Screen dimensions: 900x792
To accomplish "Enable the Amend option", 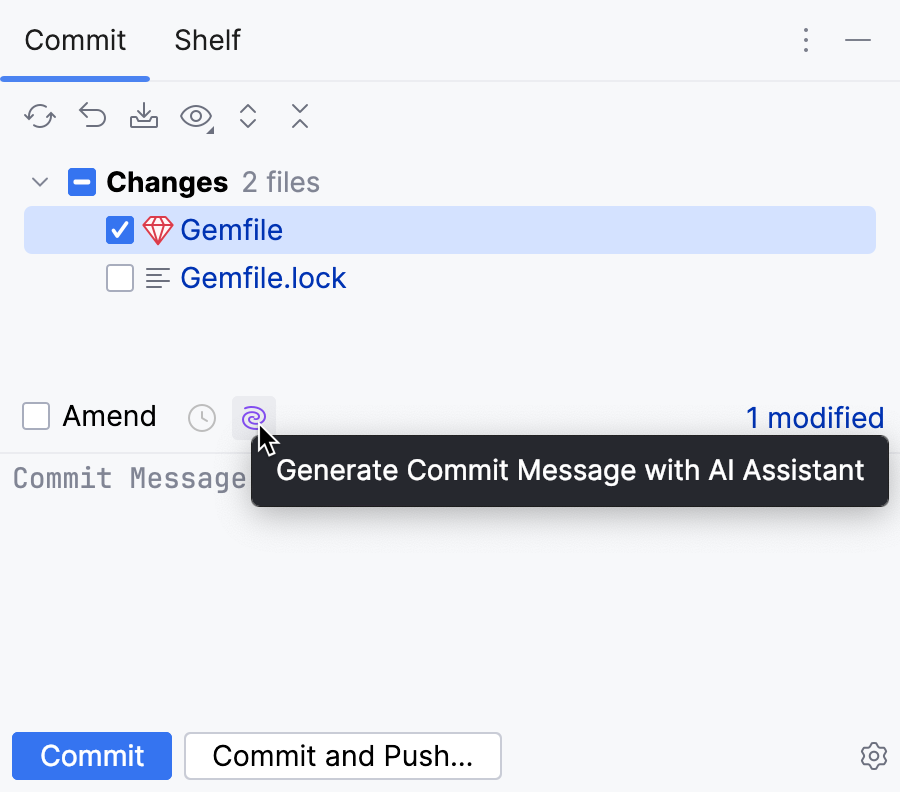I will (x=35, y=416).
